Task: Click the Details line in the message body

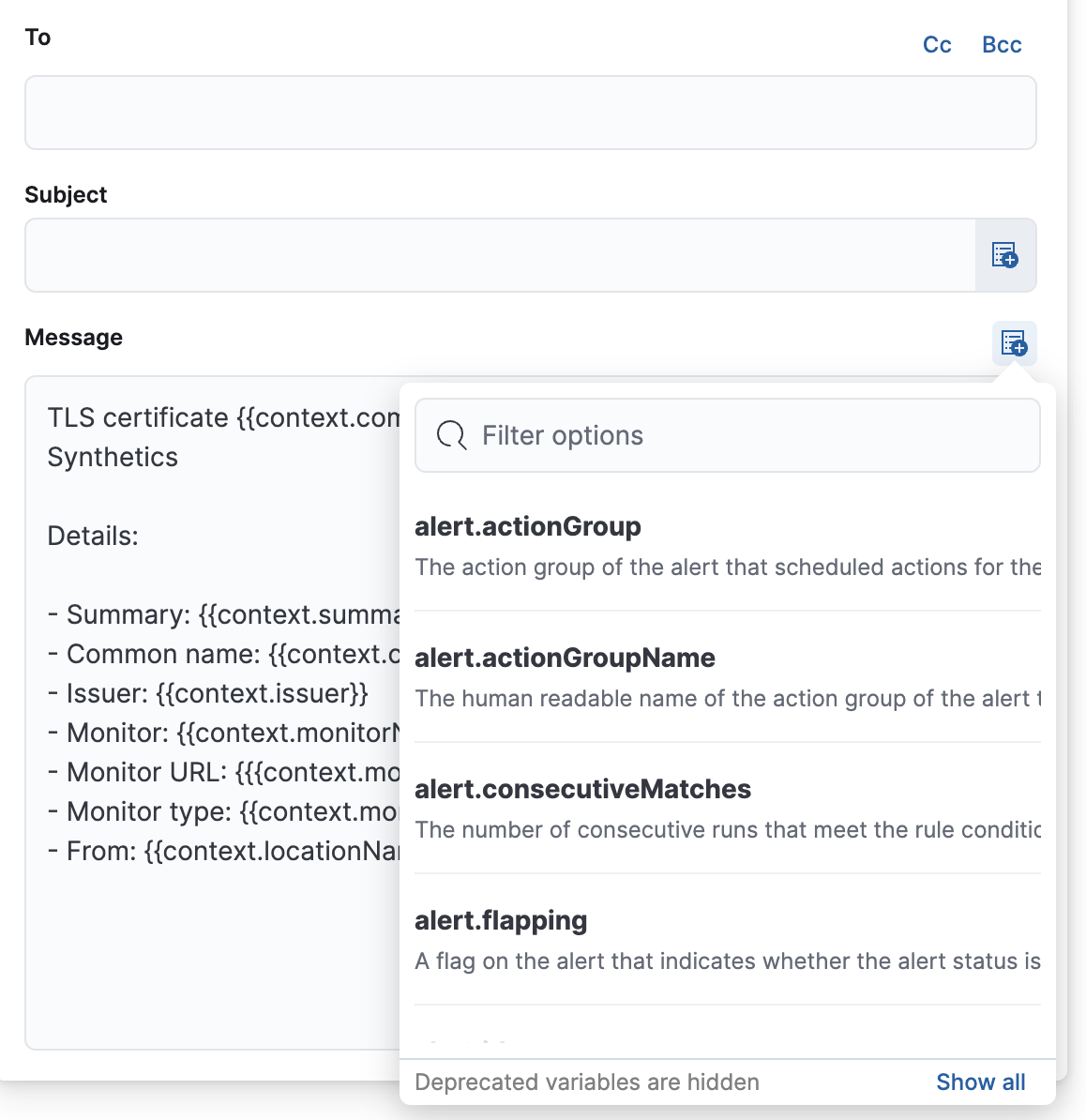Action: tap(93, 536)
